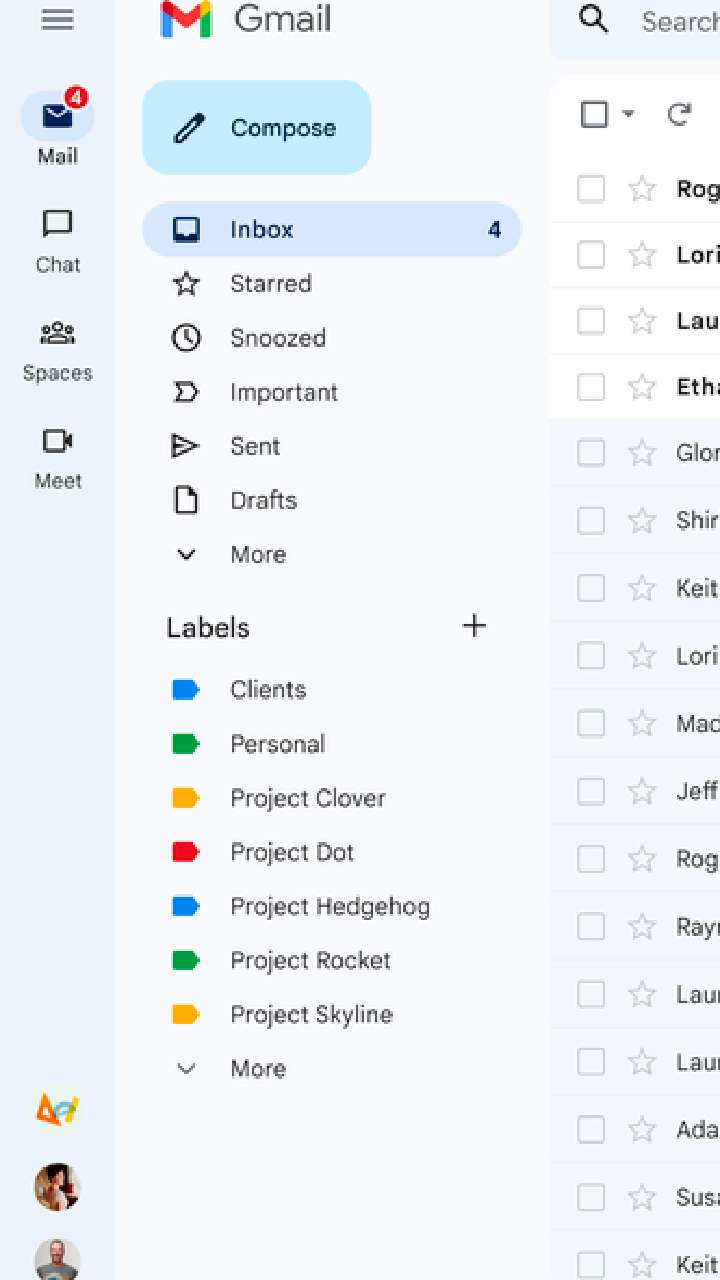Click the search magnifier icon

594,19
